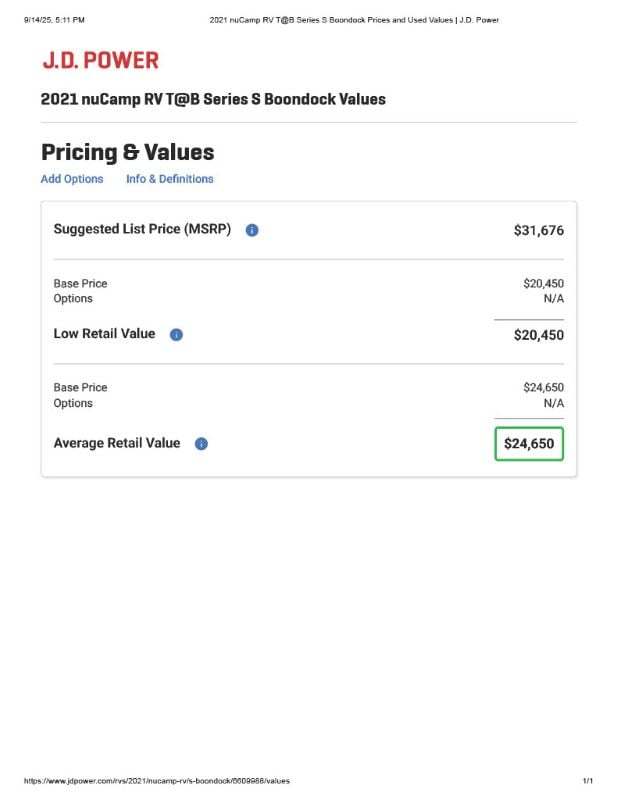The width and height of the screenshot is (618, 800).
Task: Select the green-boxed $24,650 value
Action: [529, 444]
